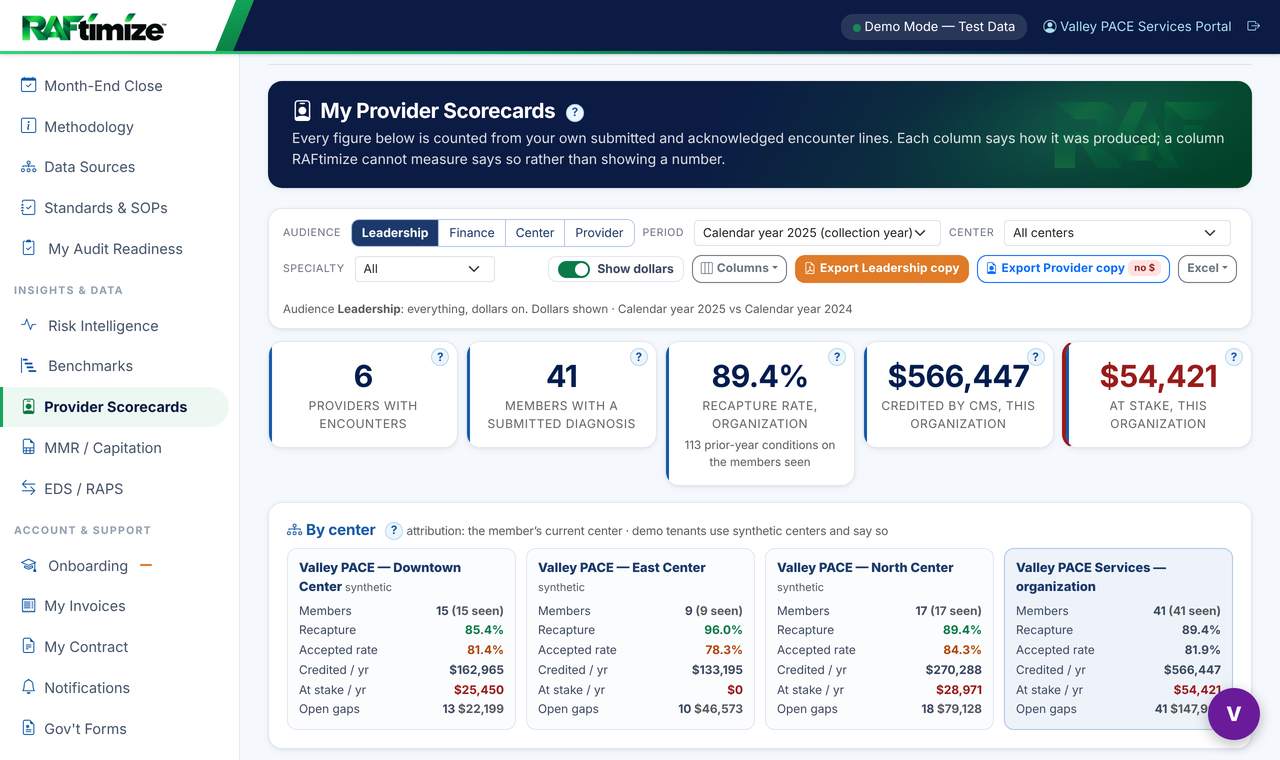Click Export Leadership copy button
1280x760 pixels.
pyautogui.click(x=882, y=269)
